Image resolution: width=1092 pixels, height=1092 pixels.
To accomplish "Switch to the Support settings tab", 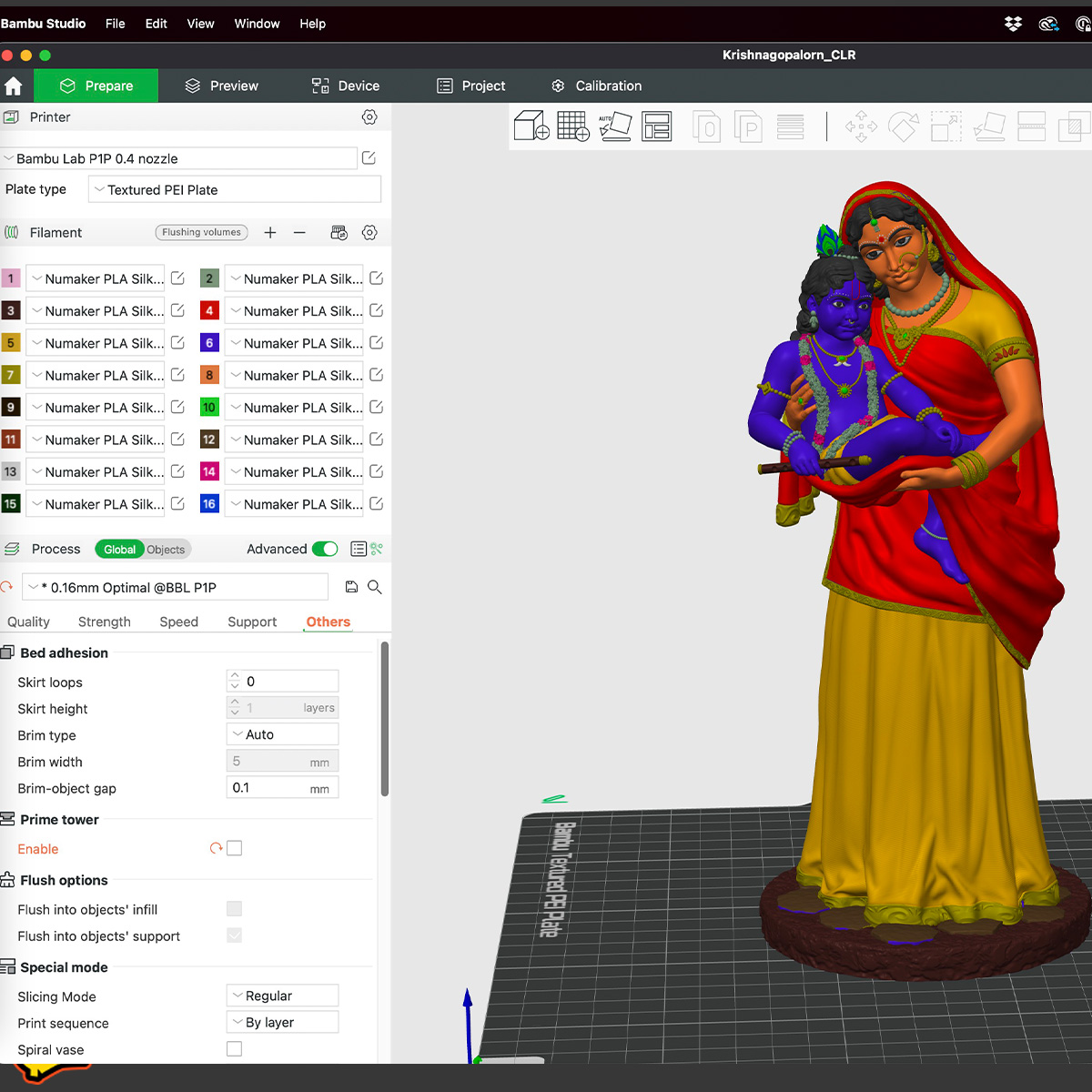I will 252,622.
